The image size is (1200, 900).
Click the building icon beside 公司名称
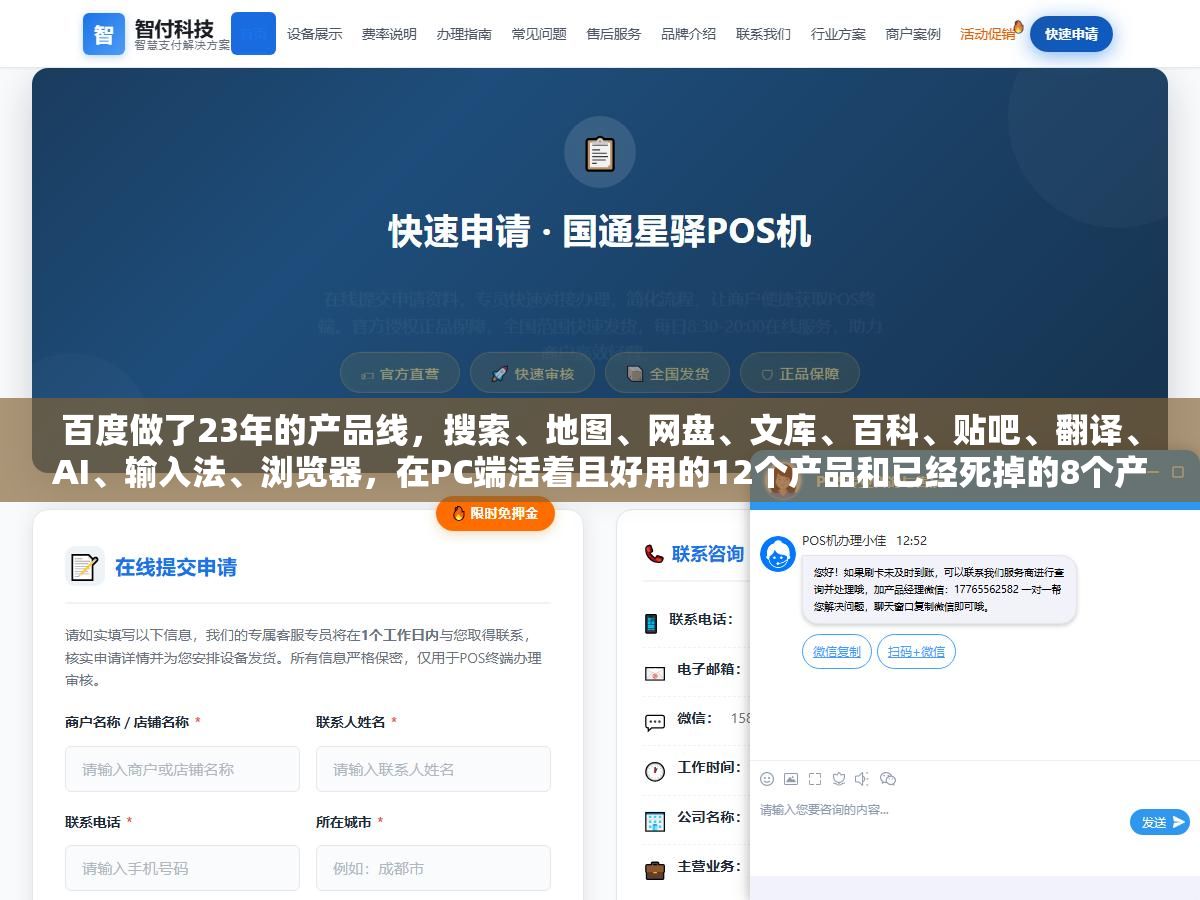click(x=654, y=821)
